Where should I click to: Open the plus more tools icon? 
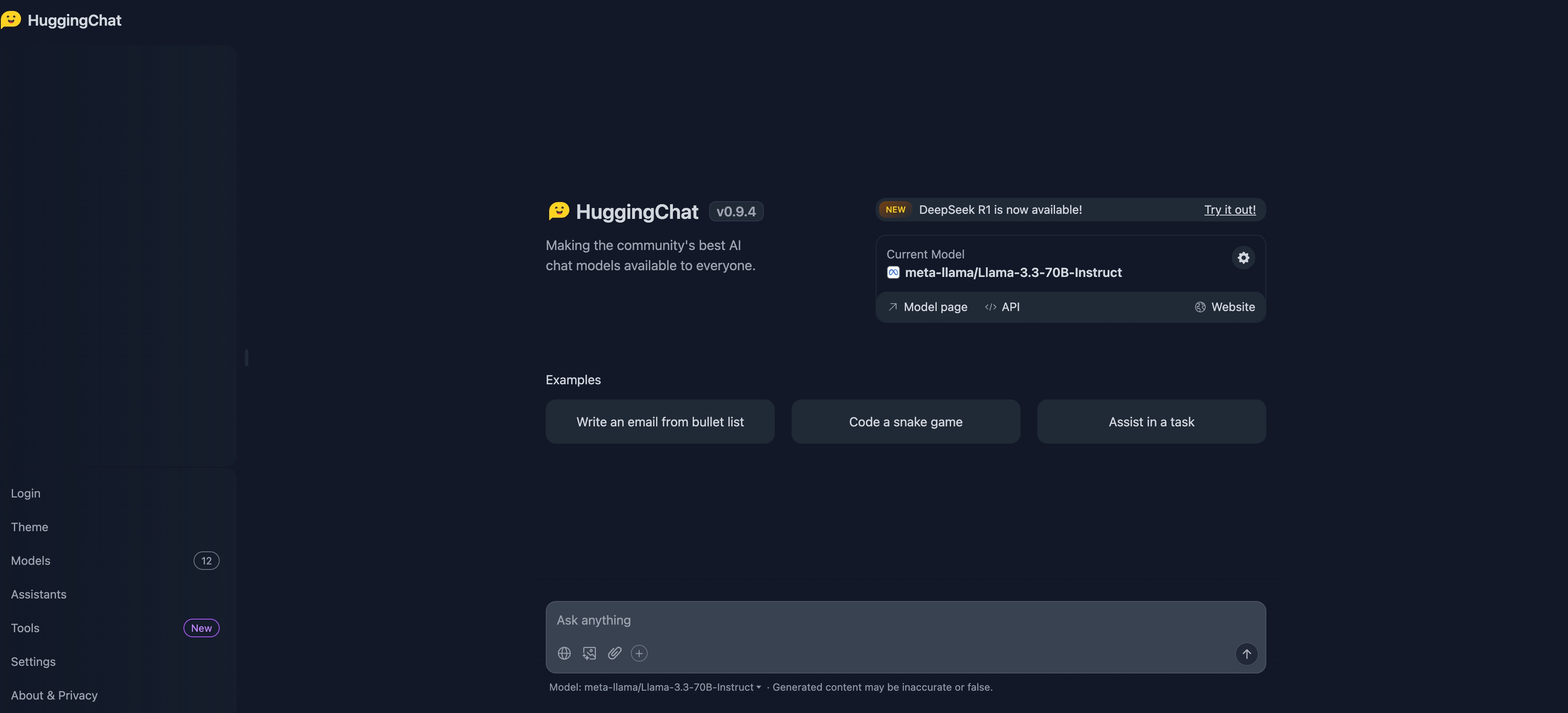pyautogui.click(x=639, y=653)
